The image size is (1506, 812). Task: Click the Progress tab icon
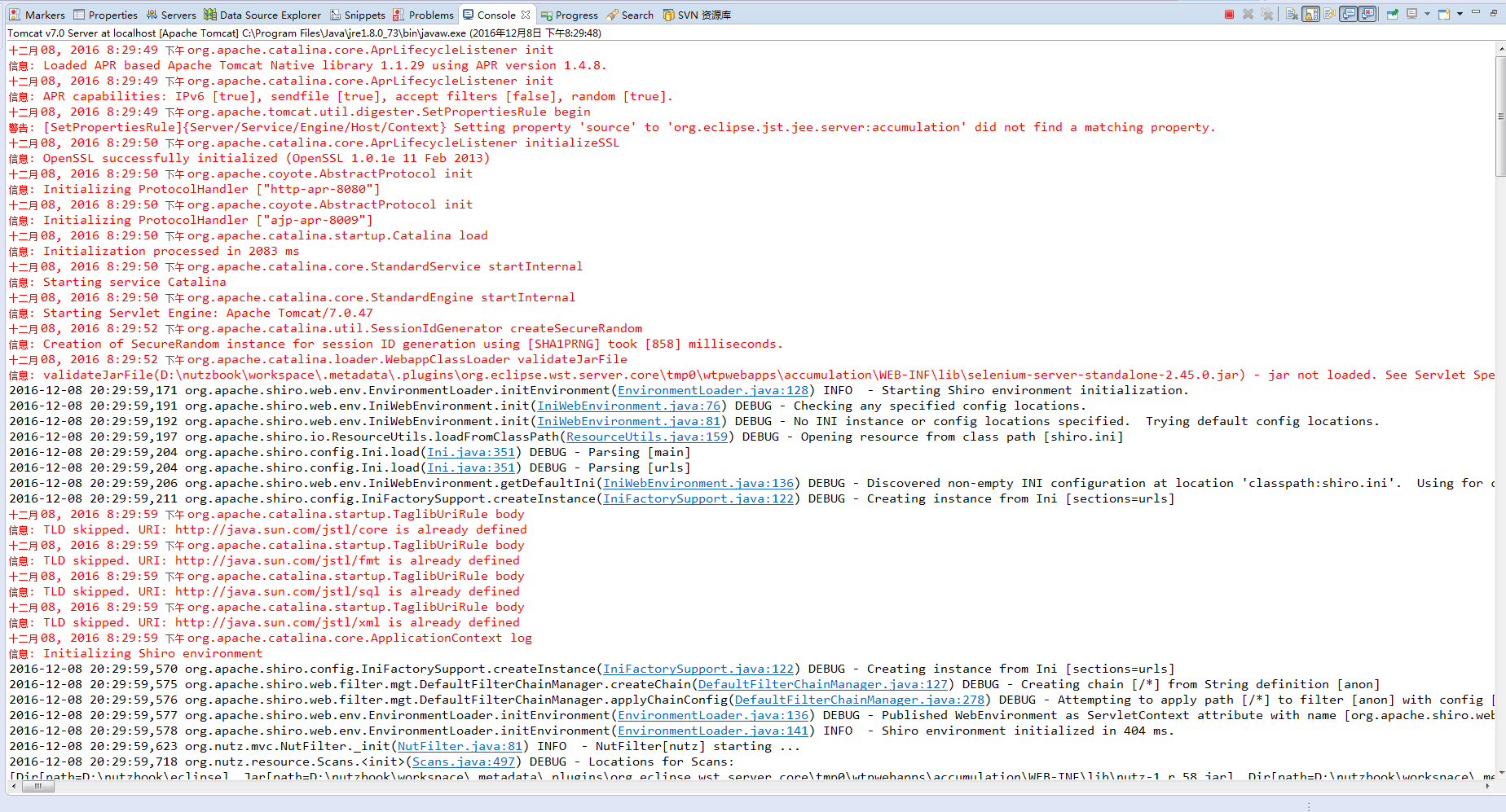click(547, 15)
